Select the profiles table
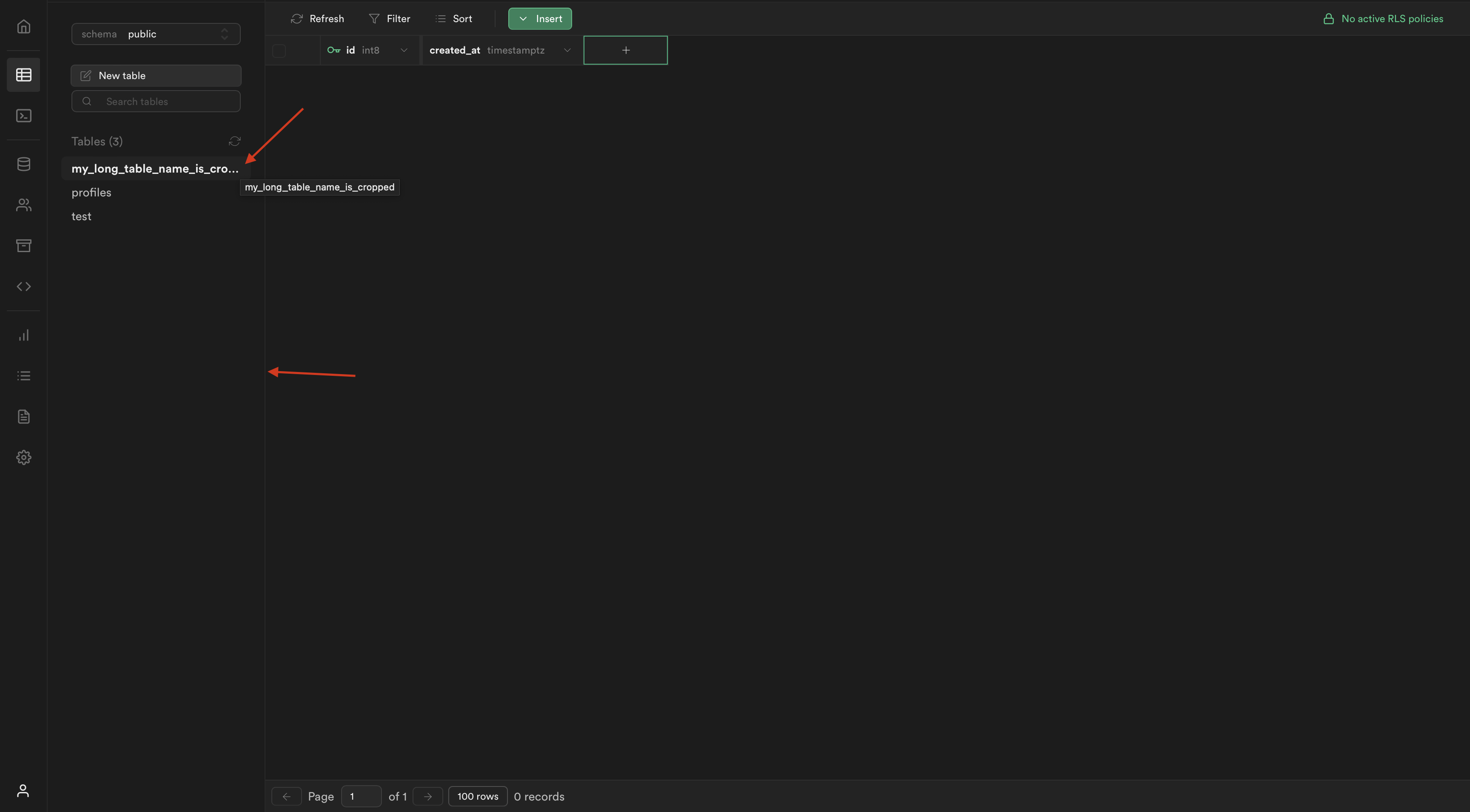This screenshot has width=1470, height=812. coord(91,193)
